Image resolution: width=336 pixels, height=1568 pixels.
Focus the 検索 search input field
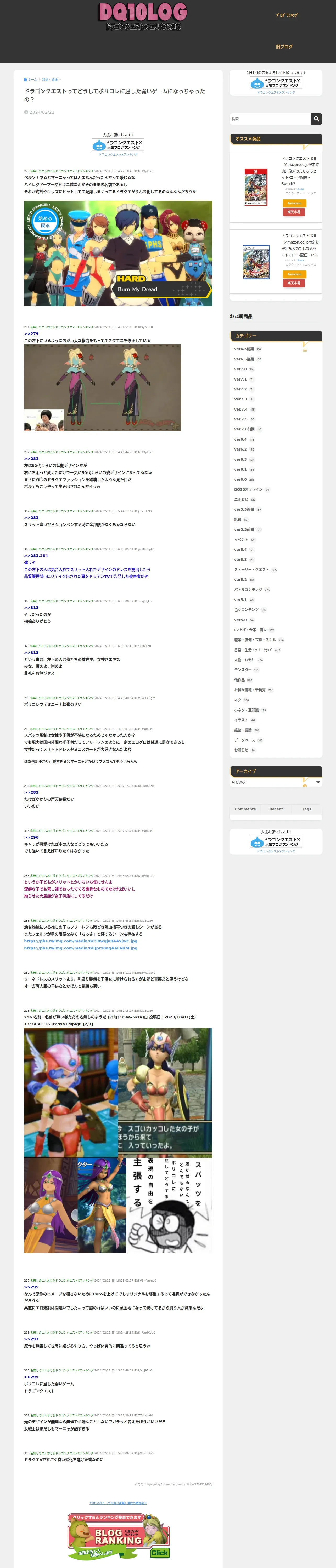[270, 119]
